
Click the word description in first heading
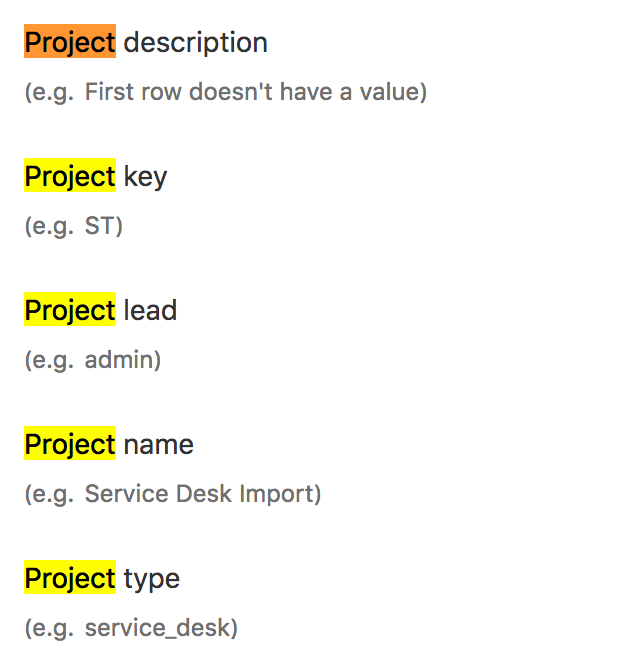pos(195,43)
